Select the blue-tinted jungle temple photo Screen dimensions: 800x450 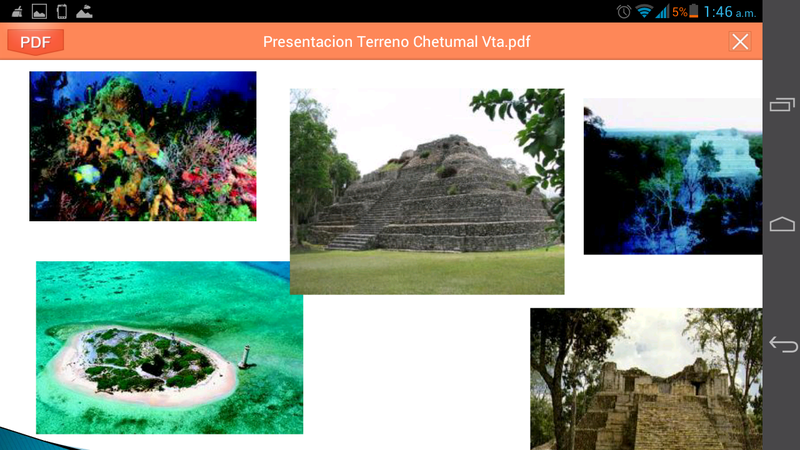click(672, 176)
